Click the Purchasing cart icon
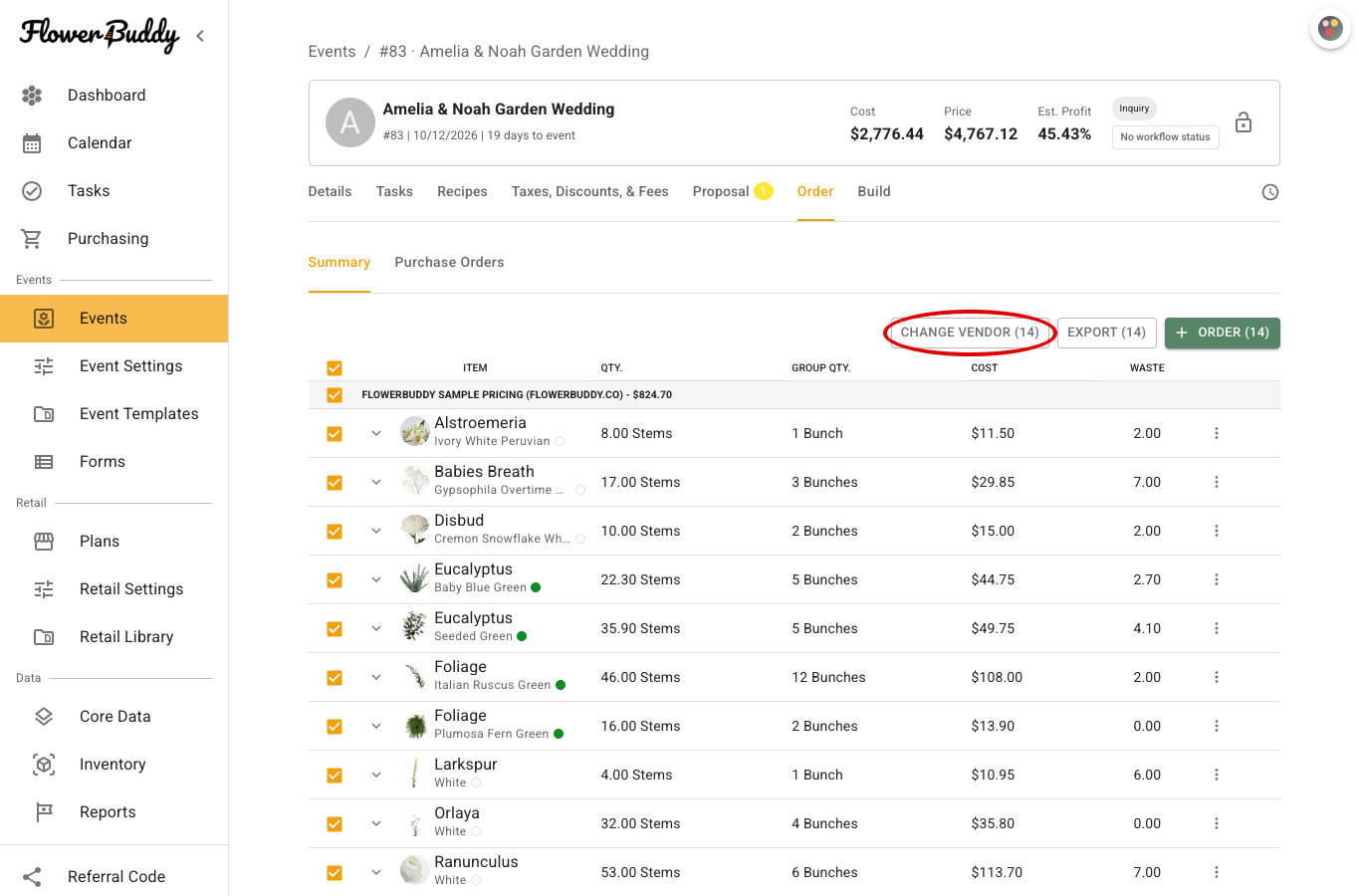The image size is (1359, 896). pos(32,239)
